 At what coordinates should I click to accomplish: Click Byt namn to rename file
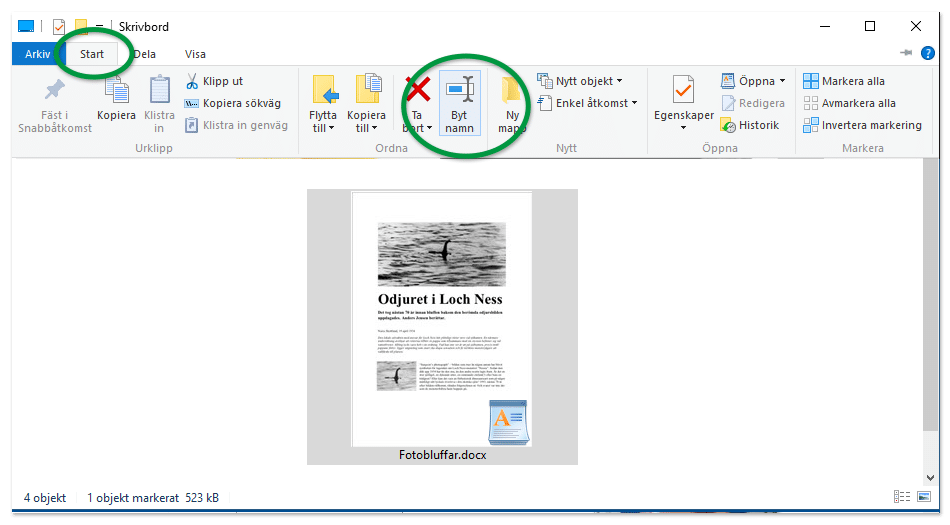click(459, 103)
